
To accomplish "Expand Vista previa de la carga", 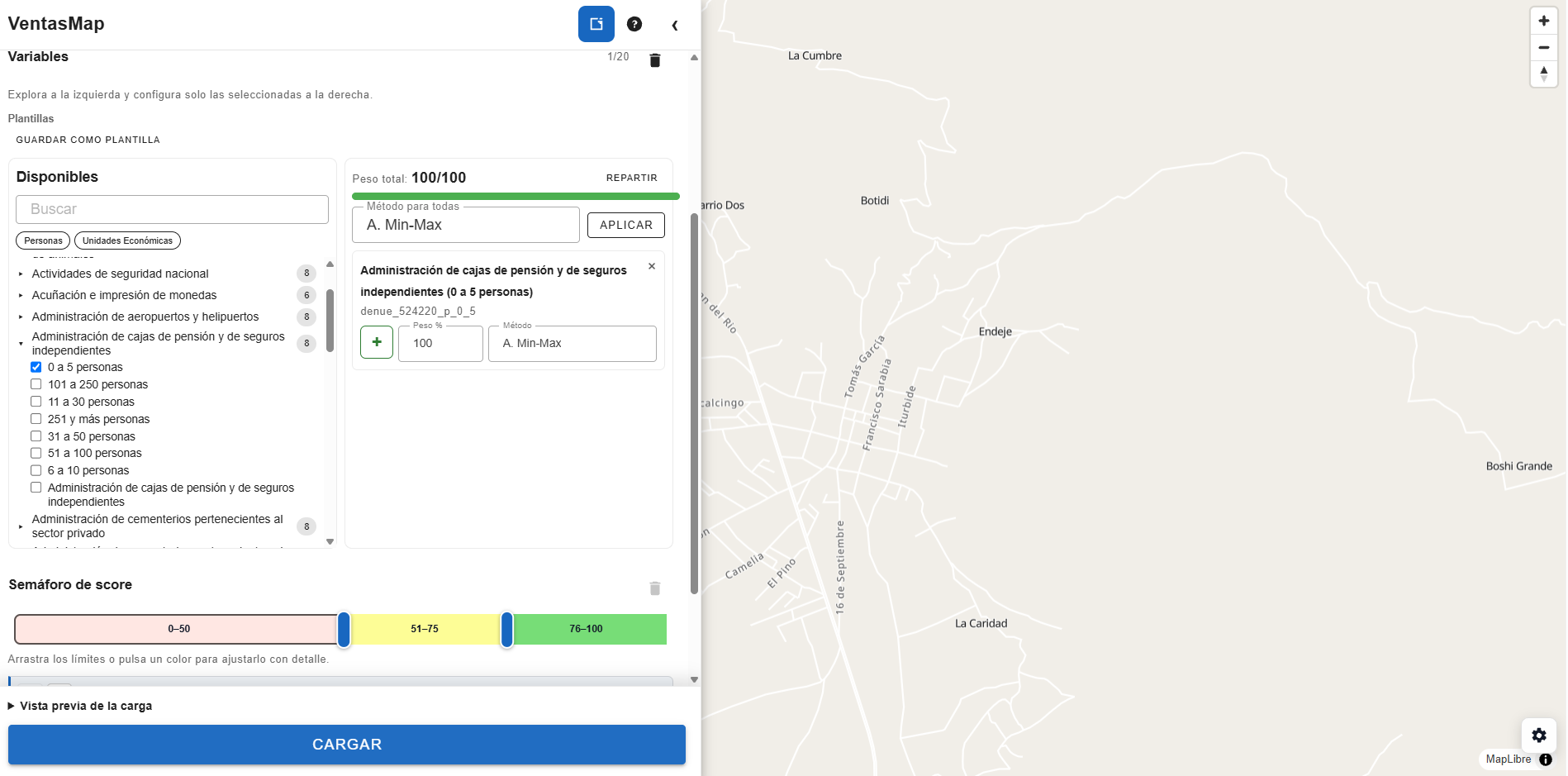I will pyautogui.click(x=80, y=706).
